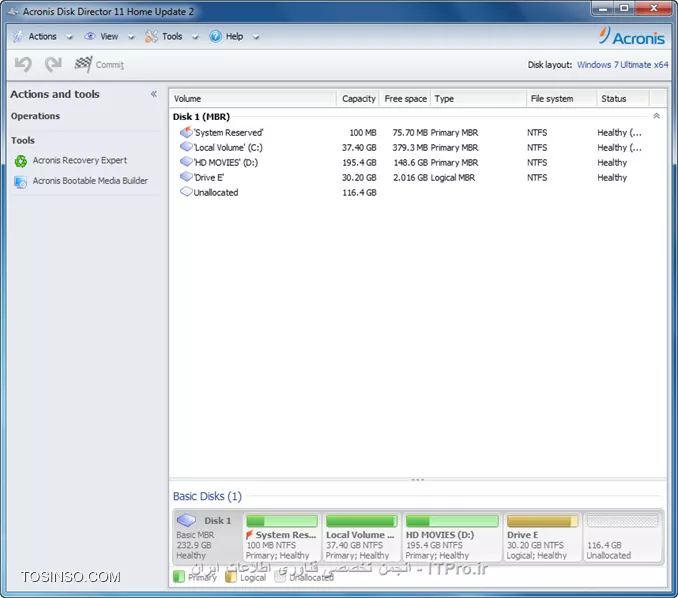
Task: Click the Acronis Bootable Media Builder icon
Action: [20, 182]
